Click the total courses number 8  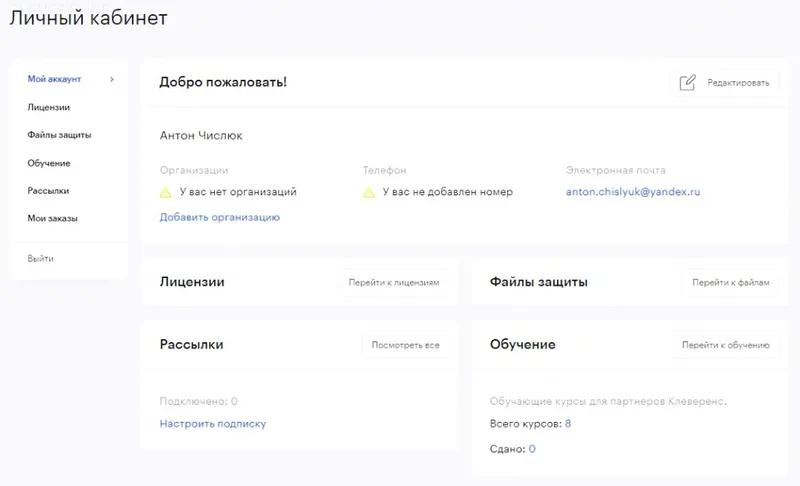568,424
